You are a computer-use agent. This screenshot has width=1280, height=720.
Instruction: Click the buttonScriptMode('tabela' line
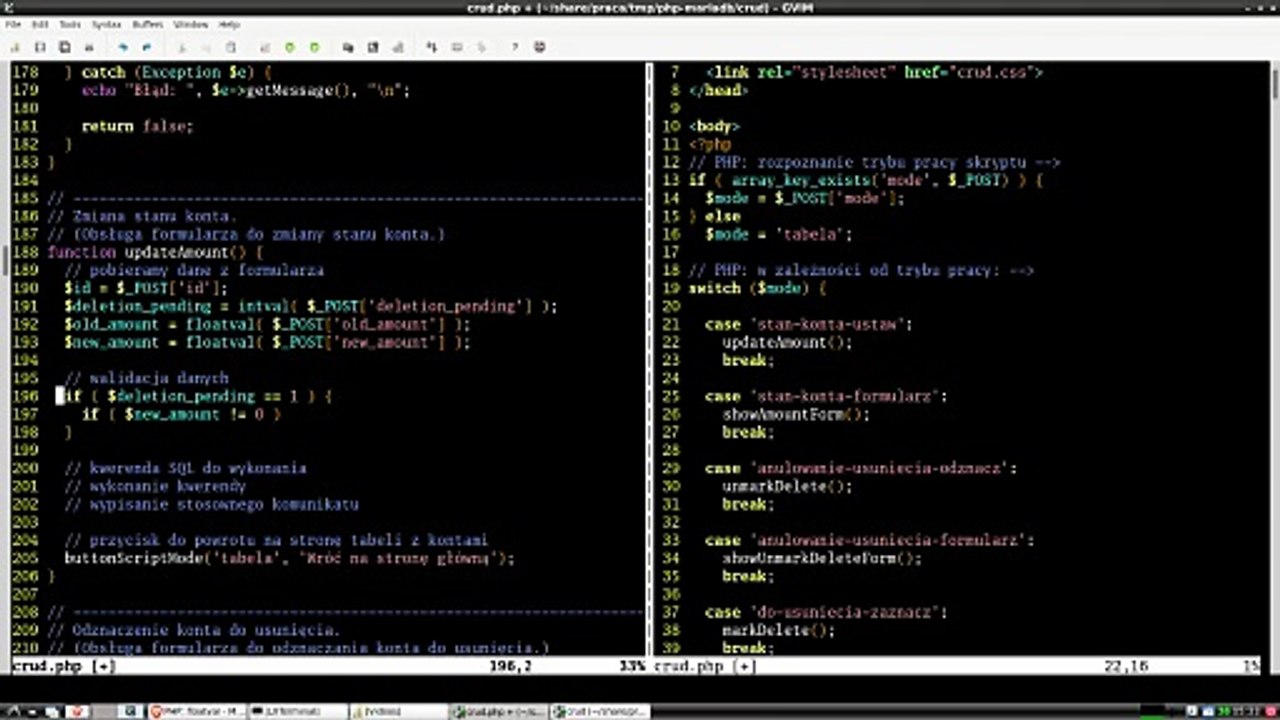tap(289, 558)
